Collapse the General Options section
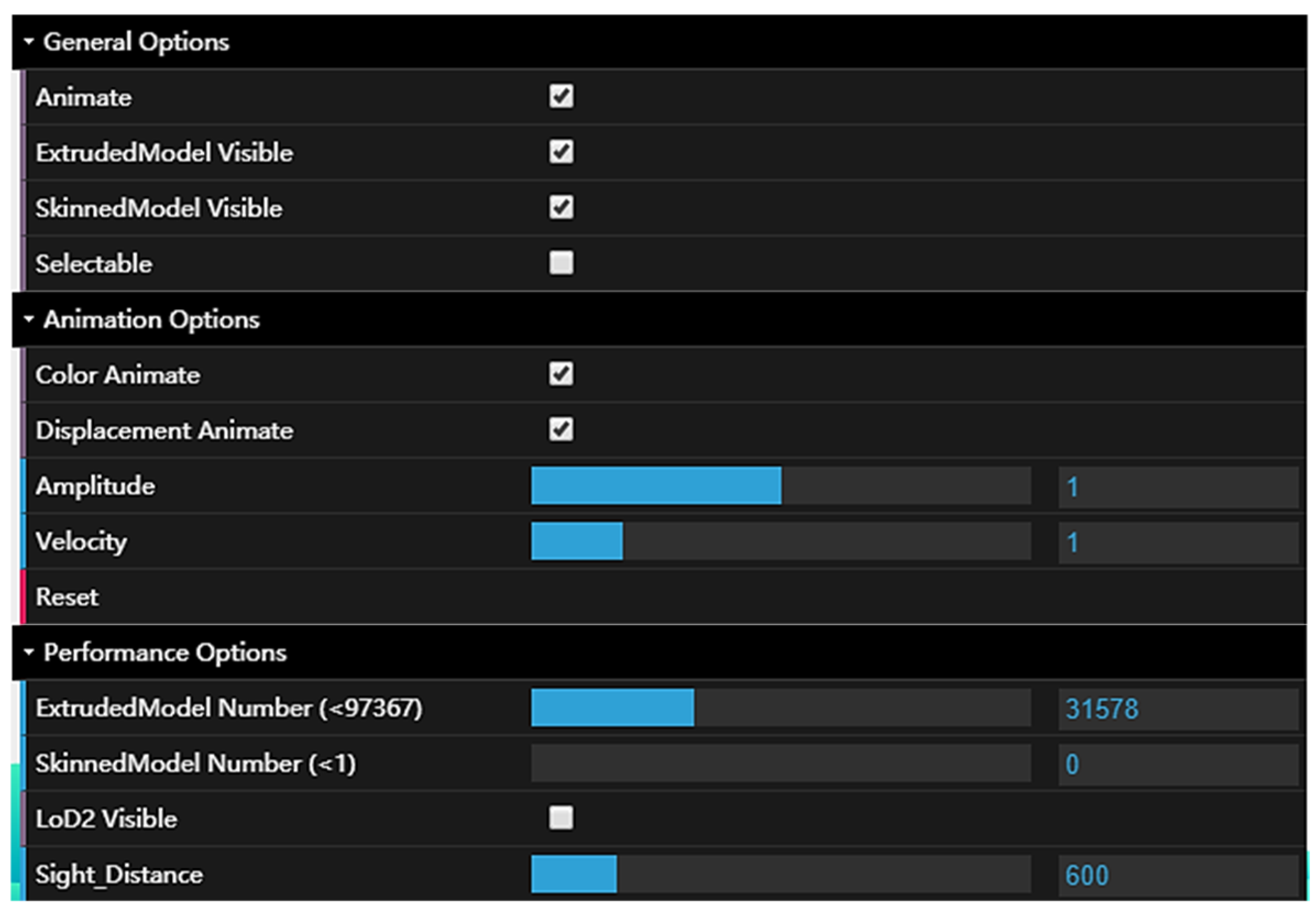The width and height of the screenshot is (1316, 914). 29,42
